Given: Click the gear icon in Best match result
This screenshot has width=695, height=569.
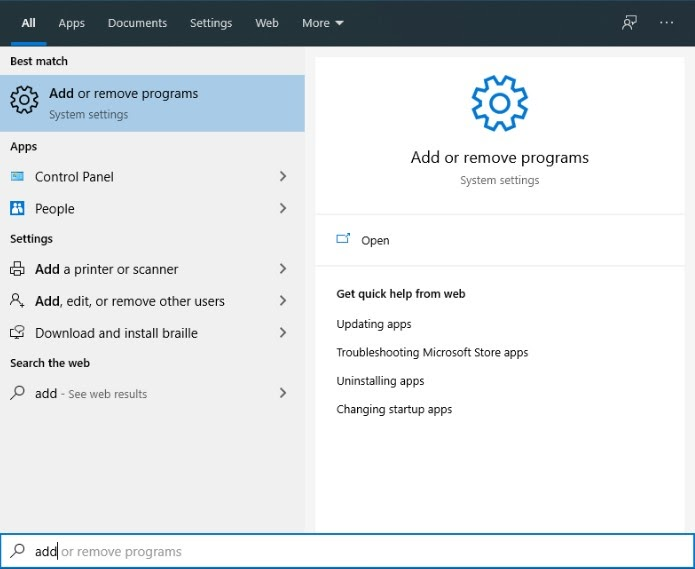Looking at the screenshot, I should [24, 102].
